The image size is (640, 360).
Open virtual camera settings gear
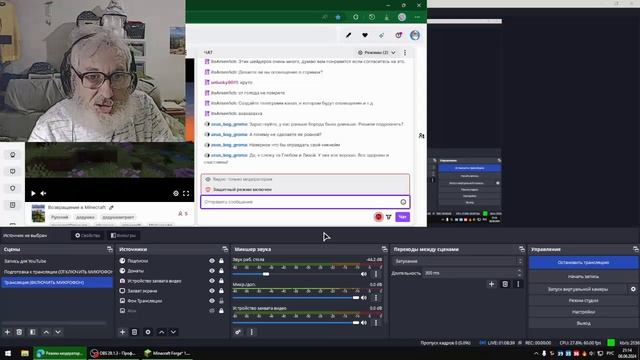pos(633,289)
